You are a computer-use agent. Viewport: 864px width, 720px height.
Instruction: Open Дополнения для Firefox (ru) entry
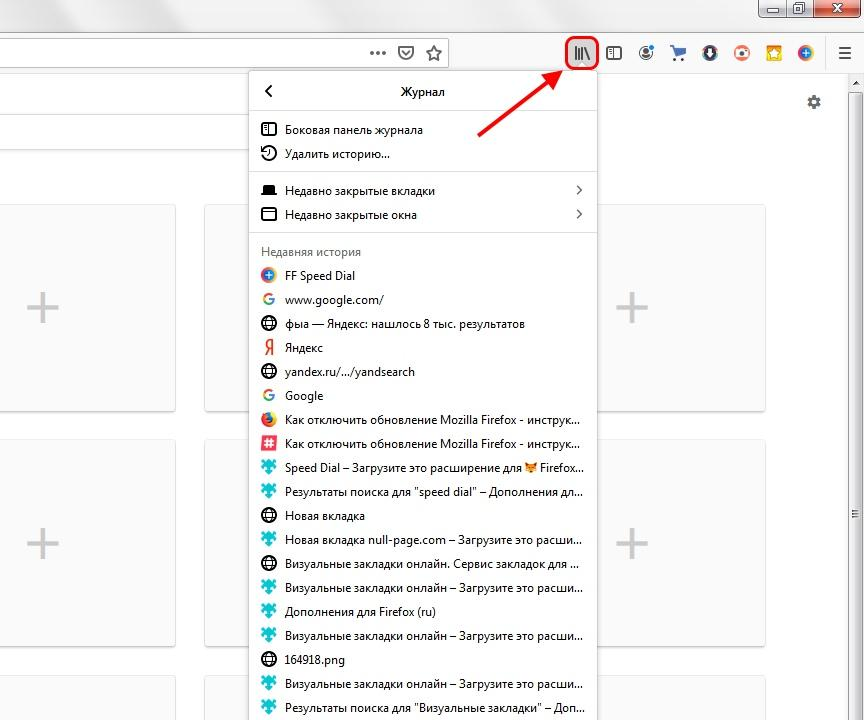423,611
